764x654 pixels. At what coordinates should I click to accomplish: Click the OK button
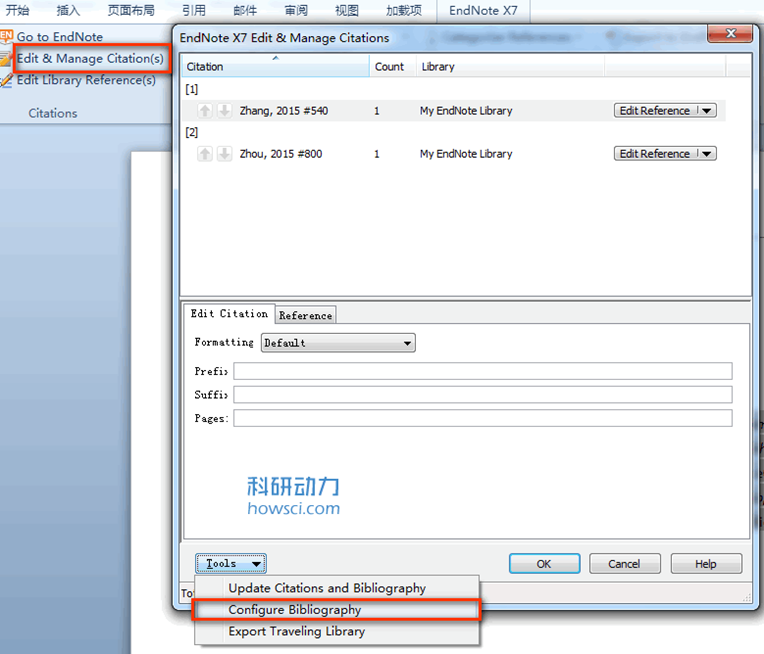point(544,564)
